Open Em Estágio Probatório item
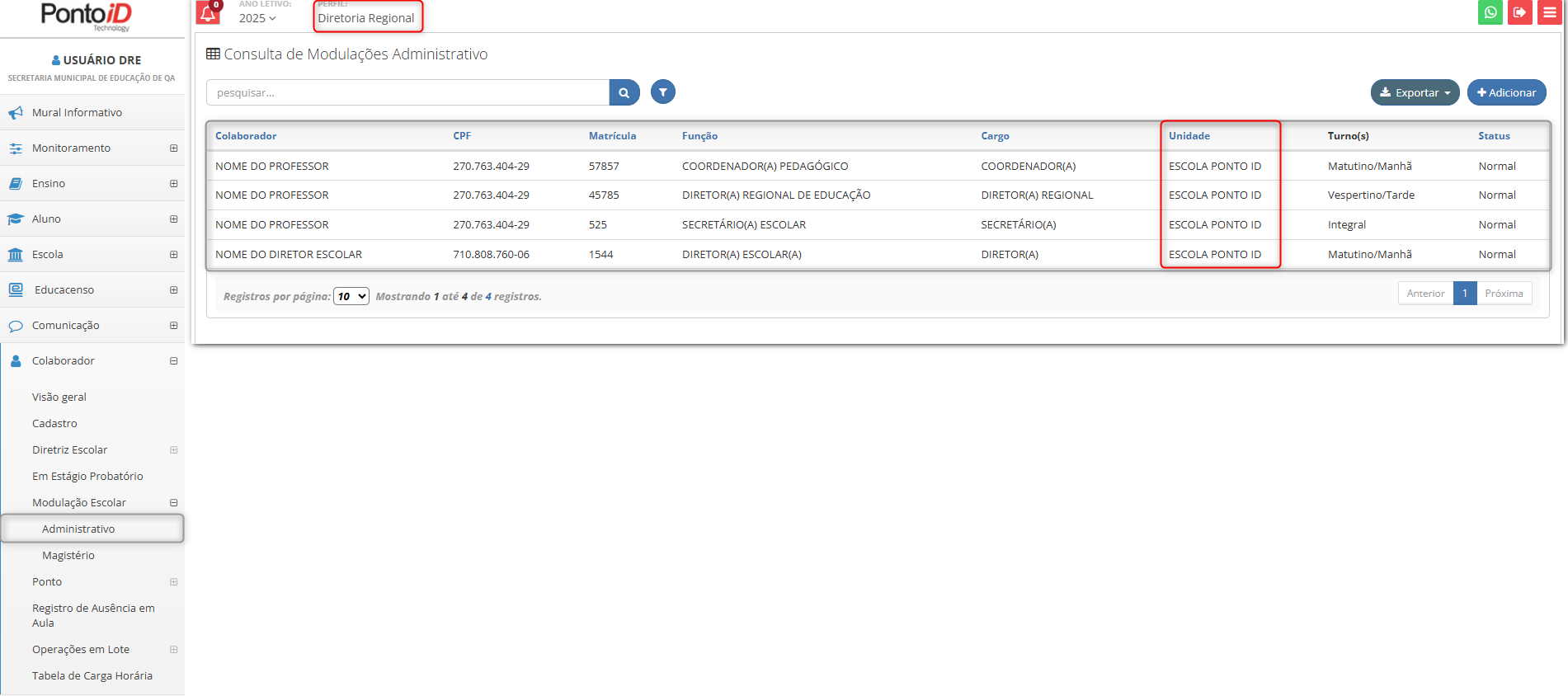The height and width of the screenshot is (696, 1568). 87,476
